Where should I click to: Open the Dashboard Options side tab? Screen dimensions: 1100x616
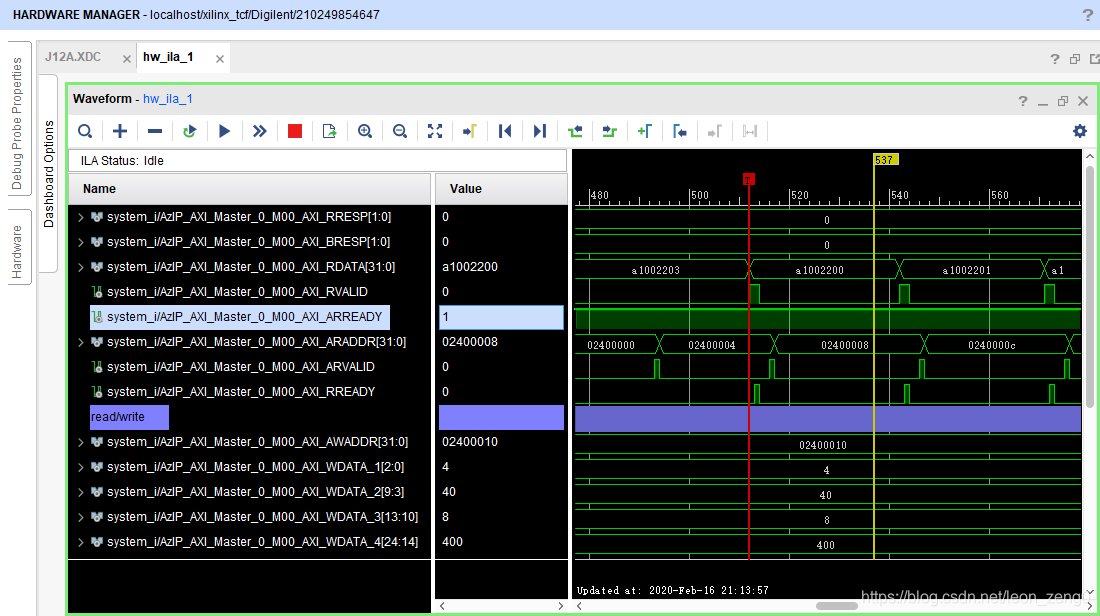[48, 174]
